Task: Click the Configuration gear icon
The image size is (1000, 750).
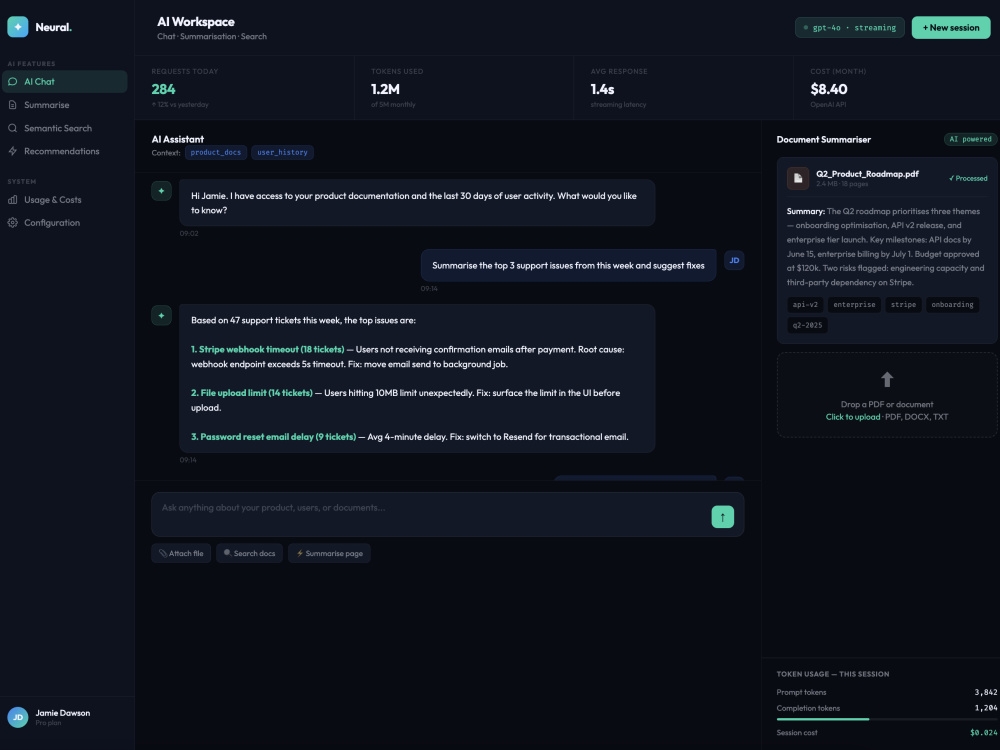Action: click(x=13, y=223)
